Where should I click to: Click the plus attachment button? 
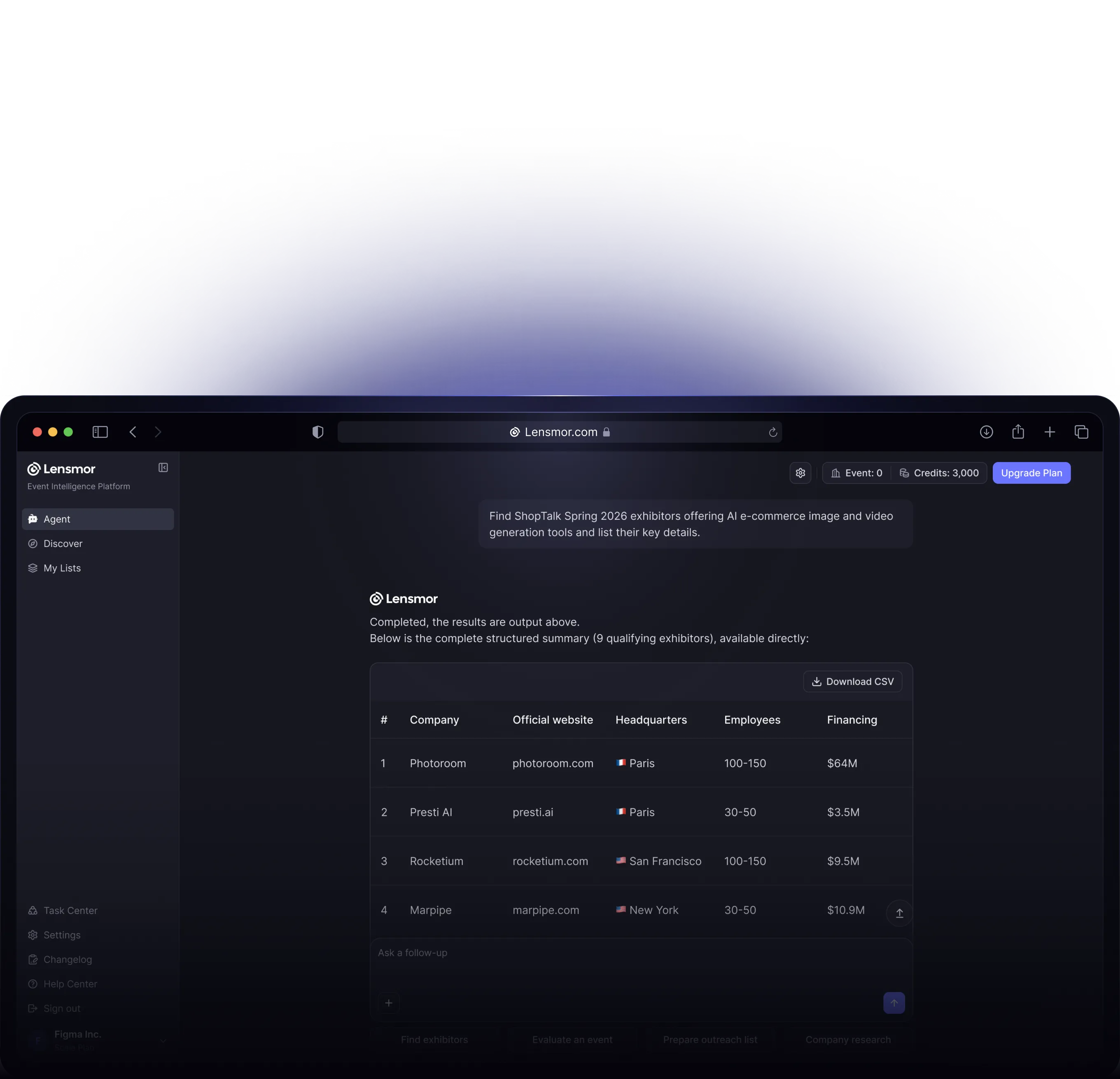tap(389, 1003)
